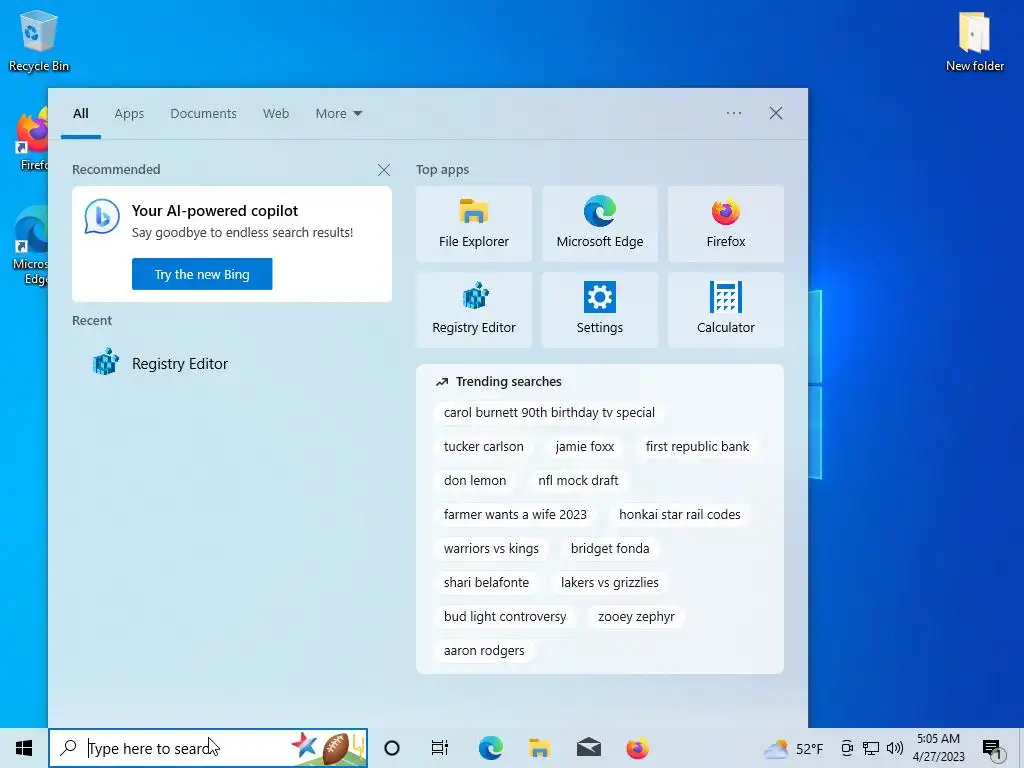Viewport: 1024px width, 768px height.
Task: Pick the aaron rodgers trending search
Action: (x=484, y=650)
